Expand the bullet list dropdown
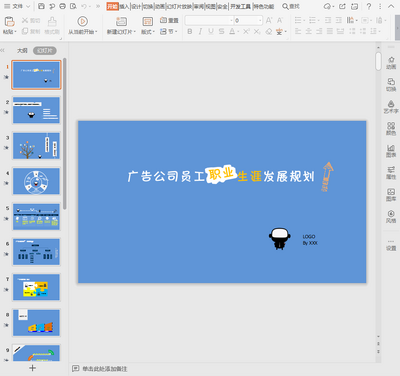Viewport: 400px width, 376px height. [304, 21]
